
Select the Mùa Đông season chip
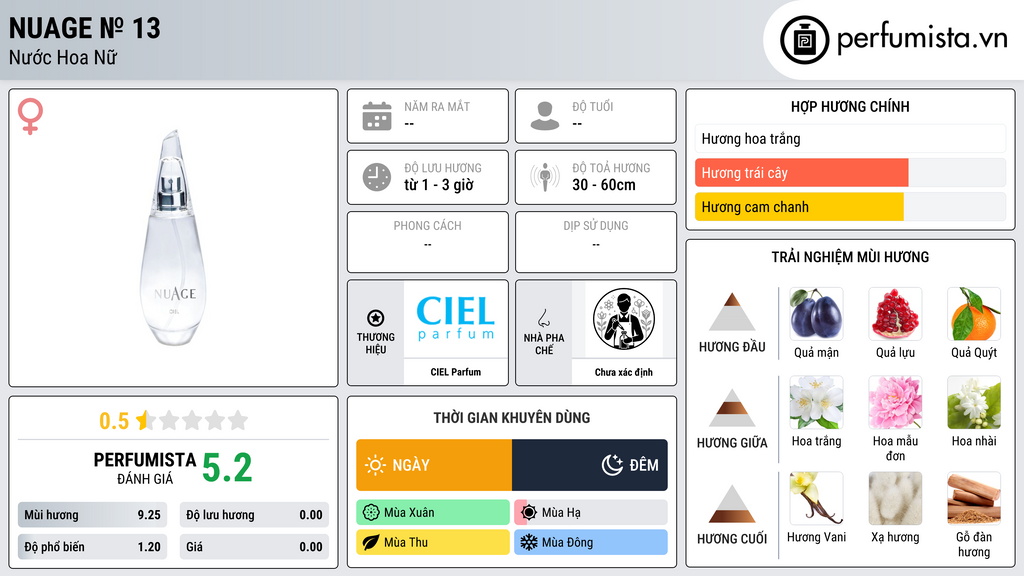tap(591, 542)
